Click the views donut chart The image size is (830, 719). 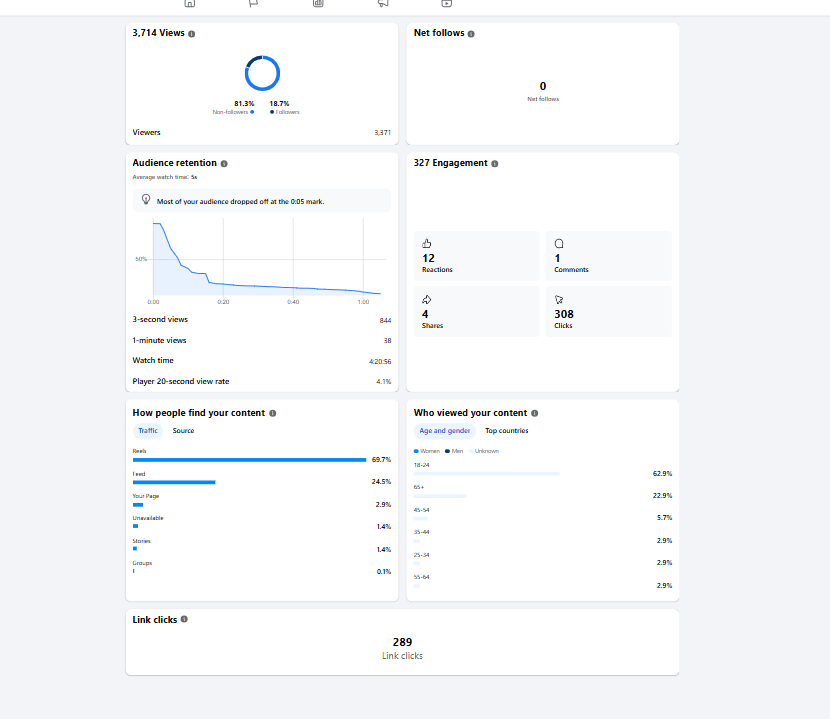click(262, 73)
